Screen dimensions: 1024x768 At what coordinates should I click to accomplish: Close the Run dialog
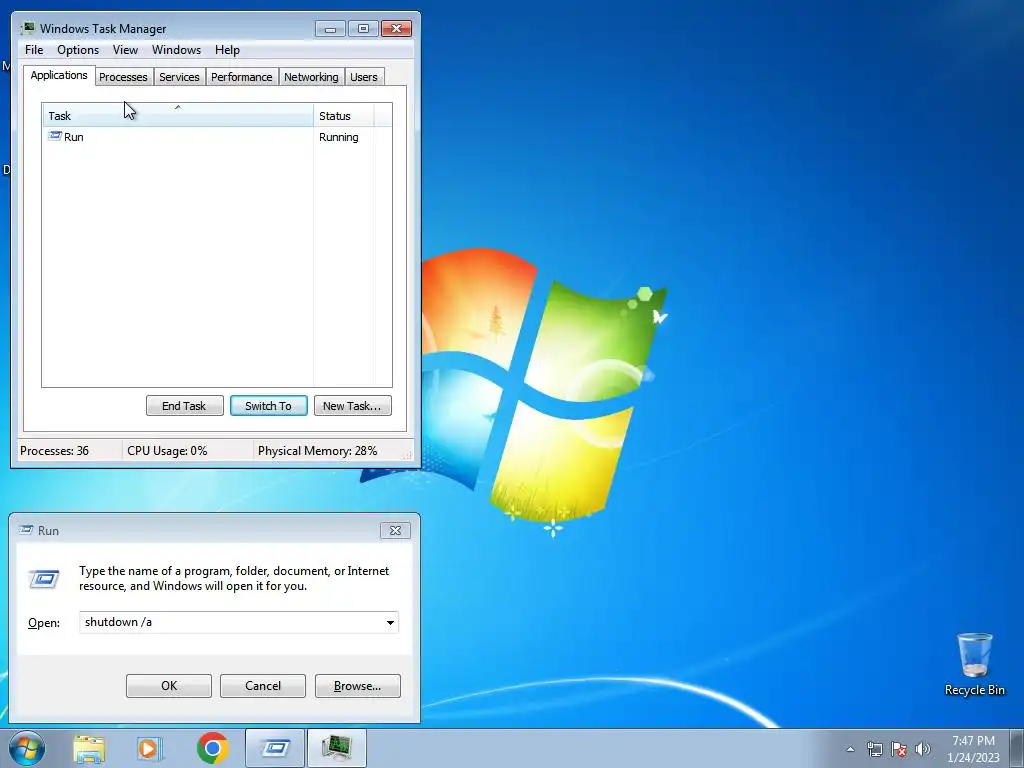(395, 530)
